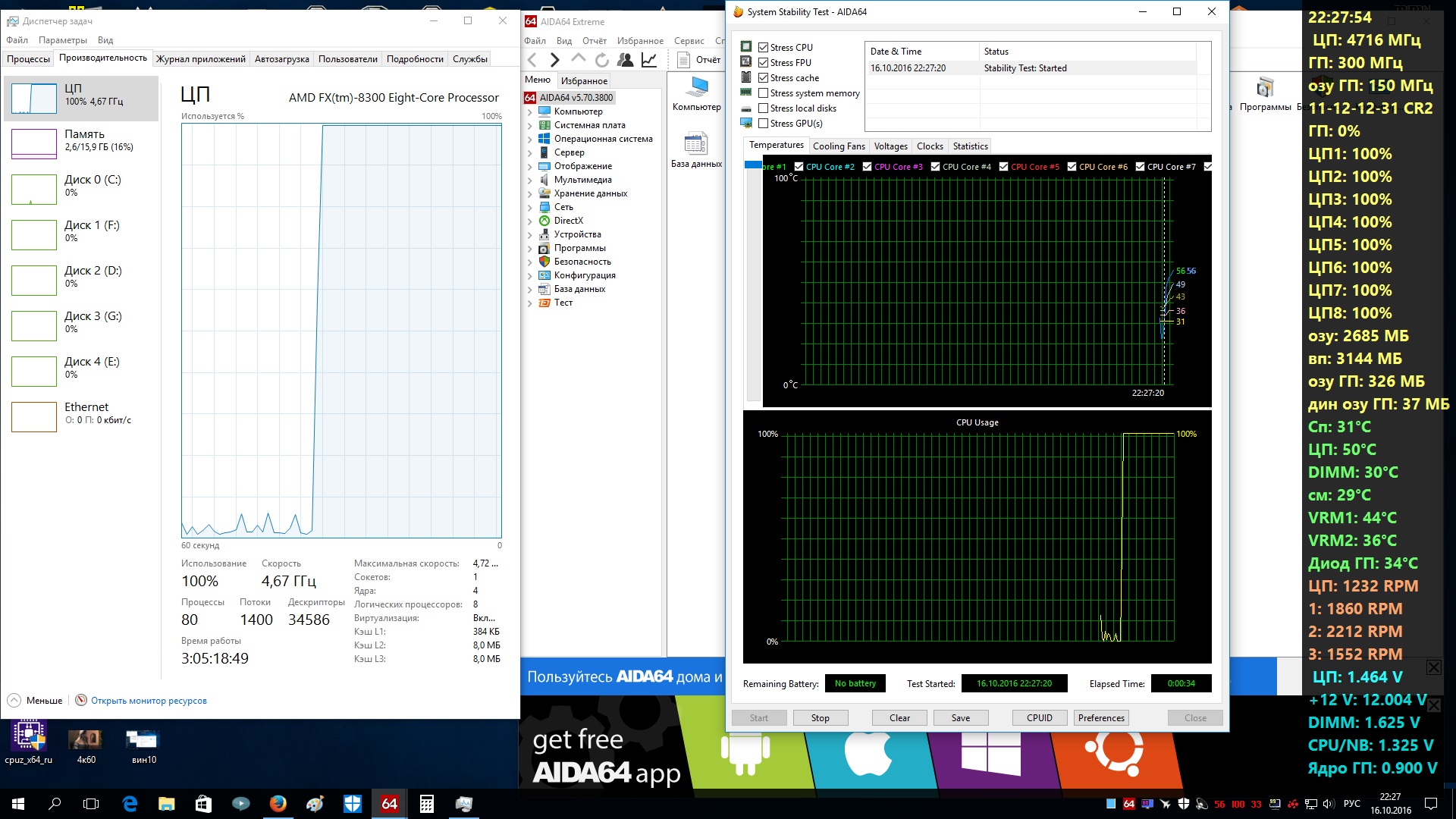Enable Stress system memory checkbox
This screenshot has height=819, width=1456.
click(x=764, y=93)
